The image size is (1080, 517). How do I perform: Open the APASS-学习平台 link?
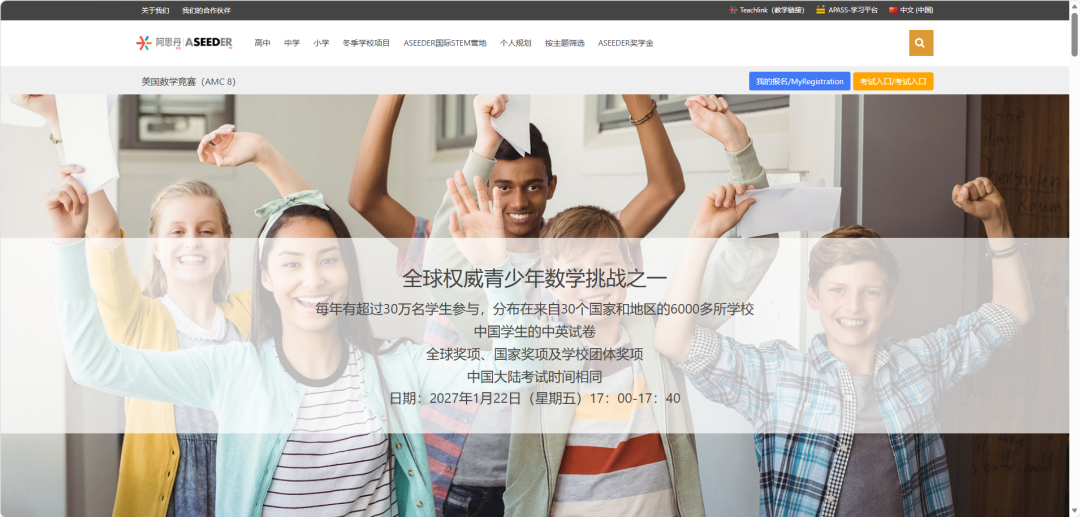pyautogui.click(x=853, y=10)
